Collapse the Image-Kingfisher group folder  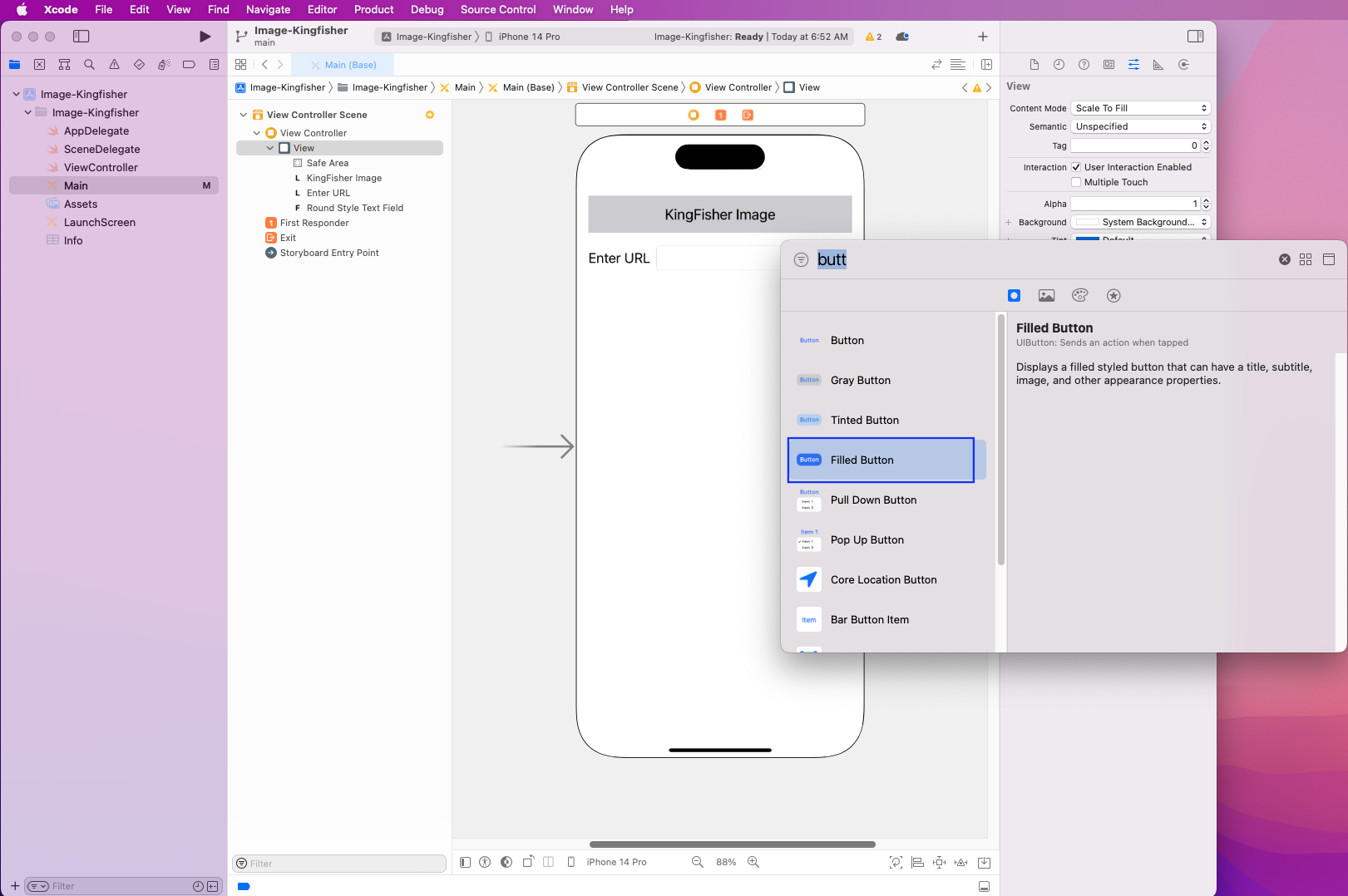pos(28,112)
